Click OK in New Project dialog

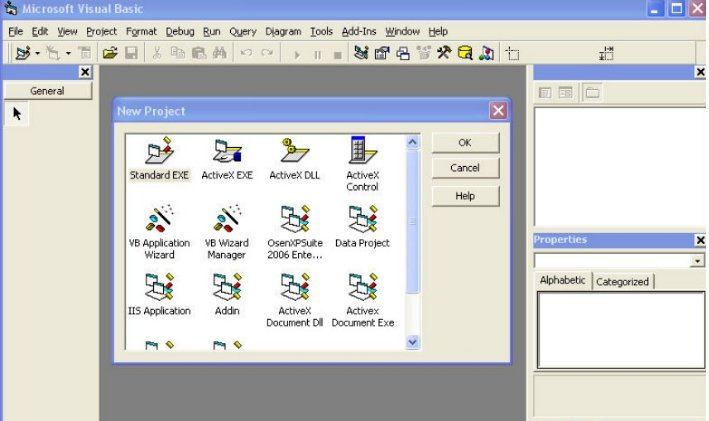465,143
